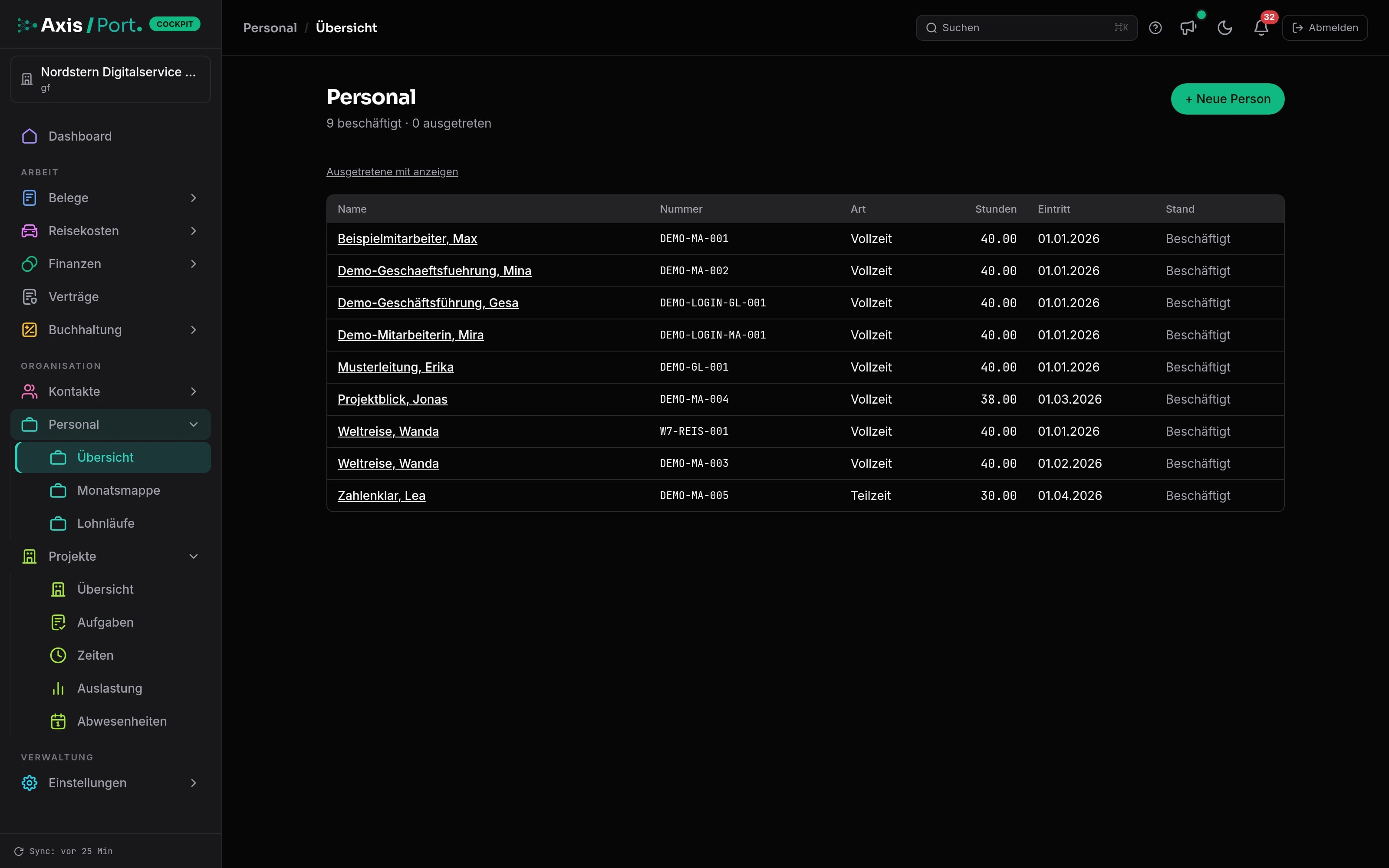Image resolution: width=1389 pixels, height=868 pixels.
Task: Open the help question-mark icon
Action: [1155, 27]
